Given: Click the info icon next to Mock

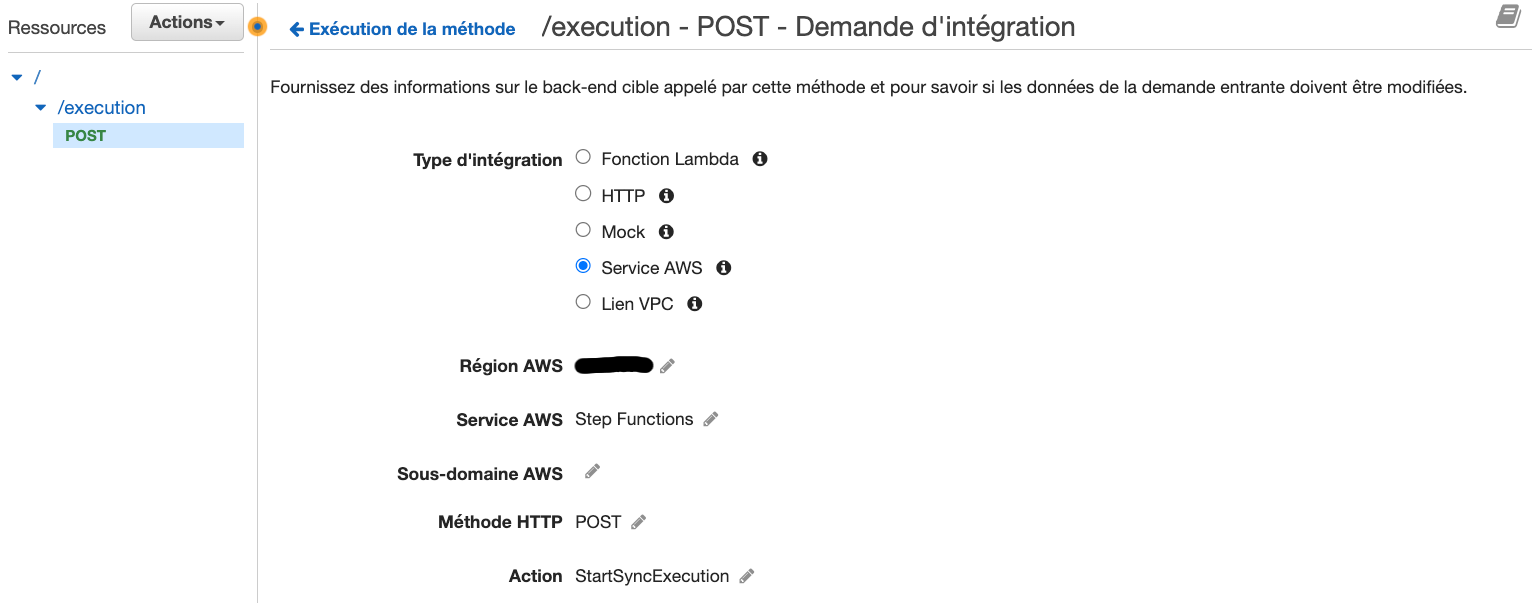Looking at the screenshot, I should pyautogui.click(x=666, y=232).
